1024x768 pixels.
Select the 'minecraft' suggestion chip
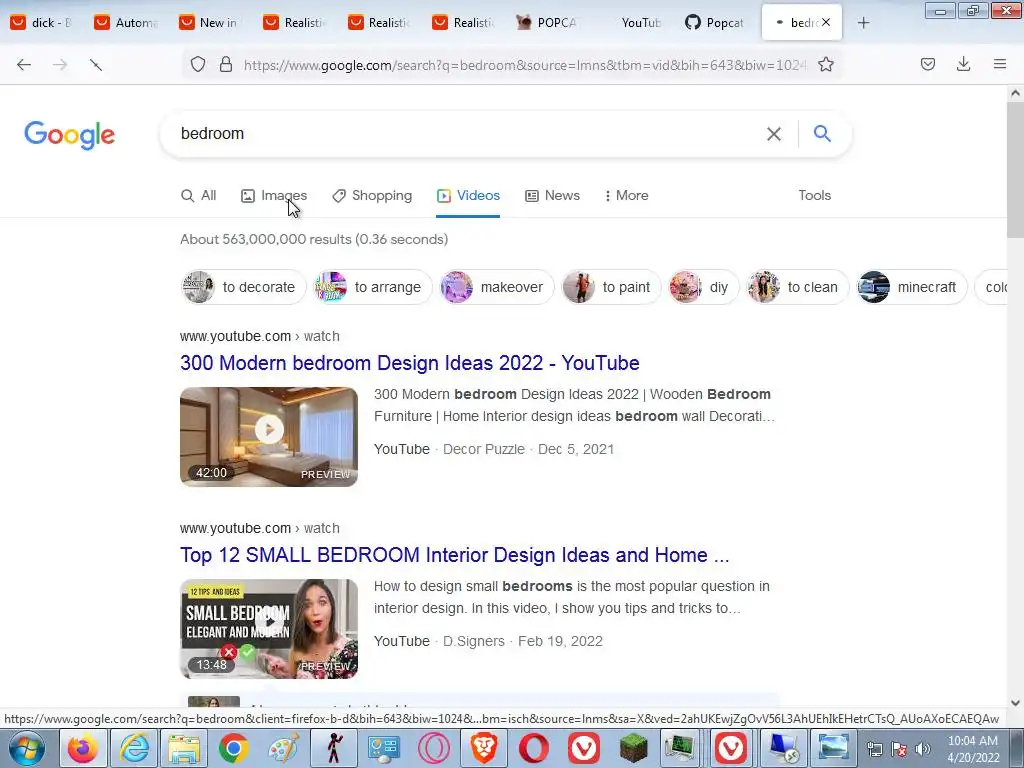point(912,287)
